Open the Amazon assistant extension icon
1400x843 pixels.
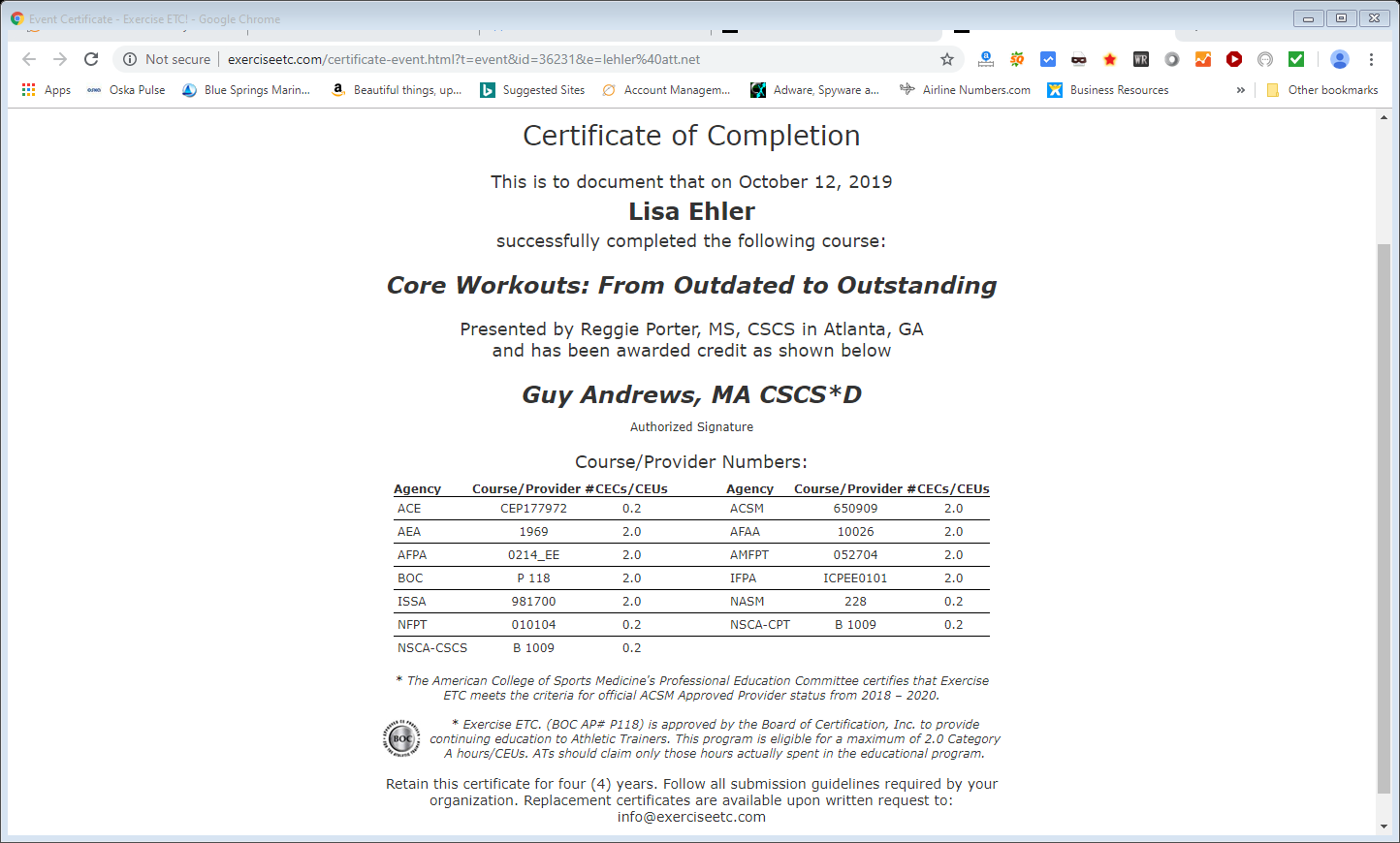coord(986,59)
